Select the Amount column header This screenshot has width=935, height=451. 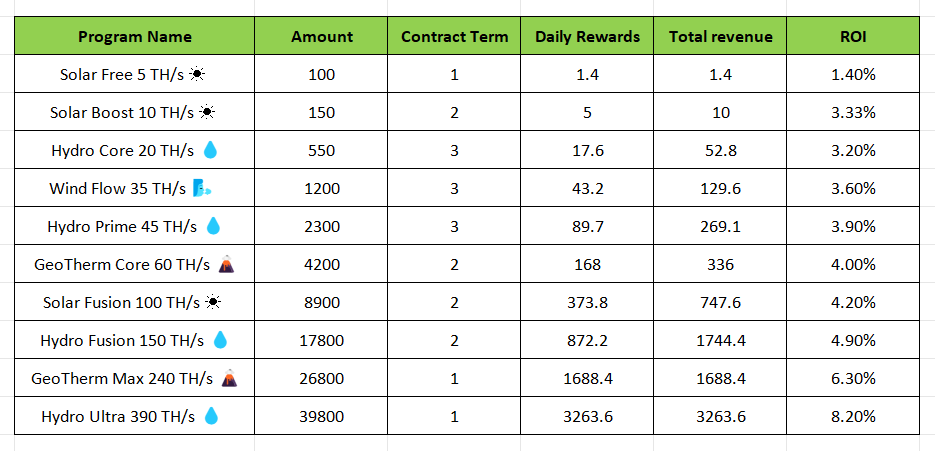pos(322,37)
